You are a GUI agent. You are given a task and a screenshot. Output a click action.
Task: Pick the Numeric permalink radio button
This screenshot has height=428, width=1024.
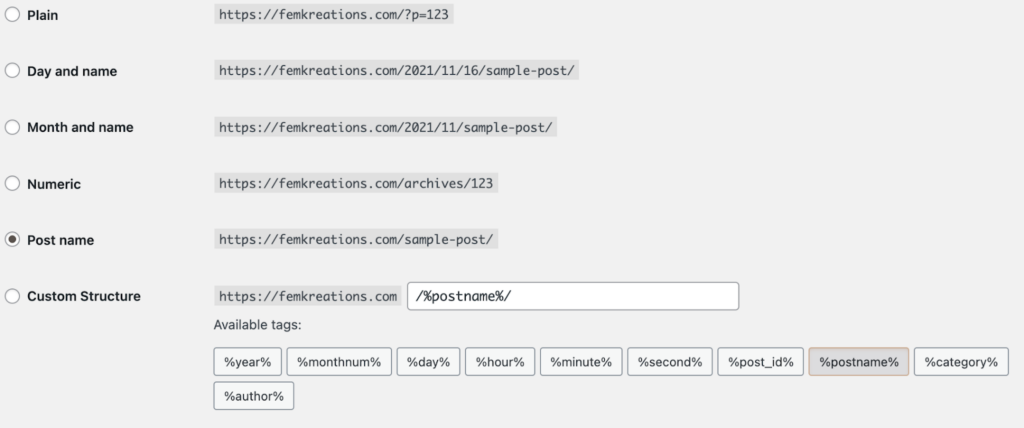click(13, 184)
